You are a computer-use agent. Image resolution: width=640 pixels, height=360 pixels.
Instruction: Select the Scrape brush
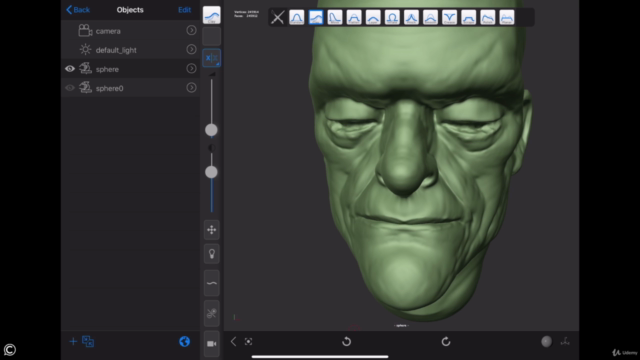(469, 18)
